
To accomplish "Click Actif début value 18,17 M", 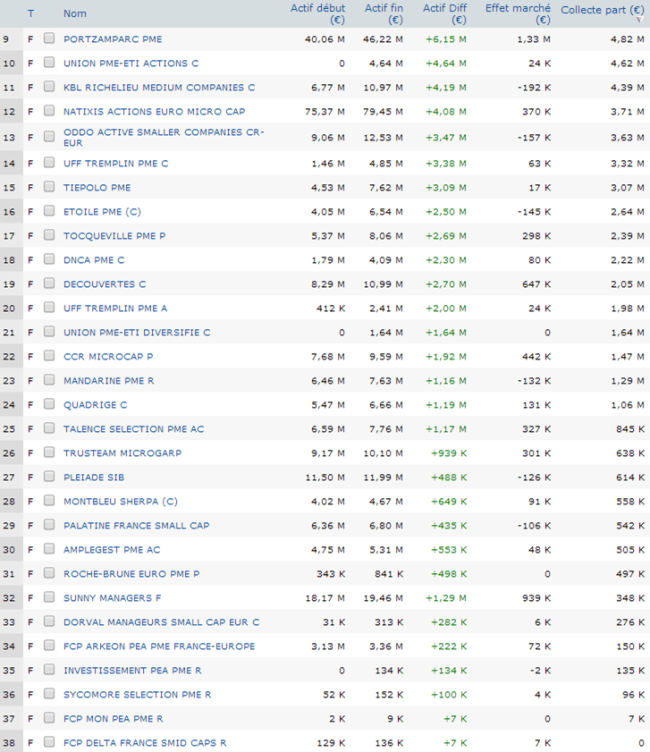I will click(325, 598).
